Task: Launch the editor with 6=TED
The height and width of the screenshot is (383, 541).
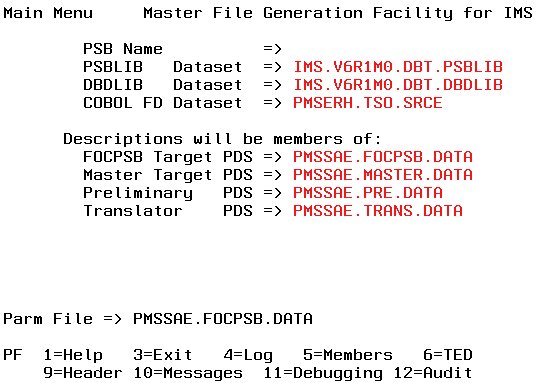Action: coord(448,355)
